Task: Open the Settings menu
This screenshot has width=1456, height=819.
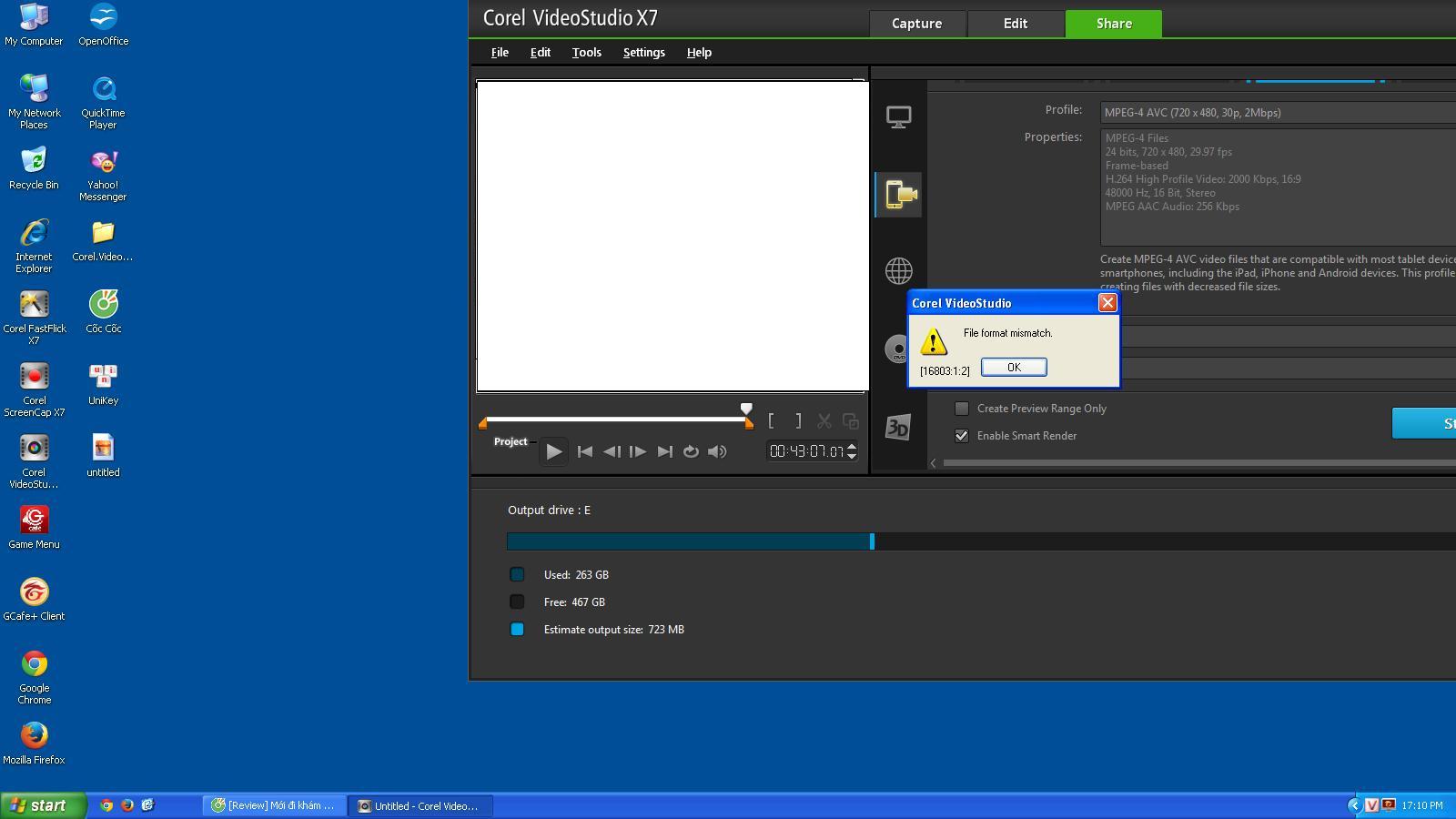Action: pos(643,52)
